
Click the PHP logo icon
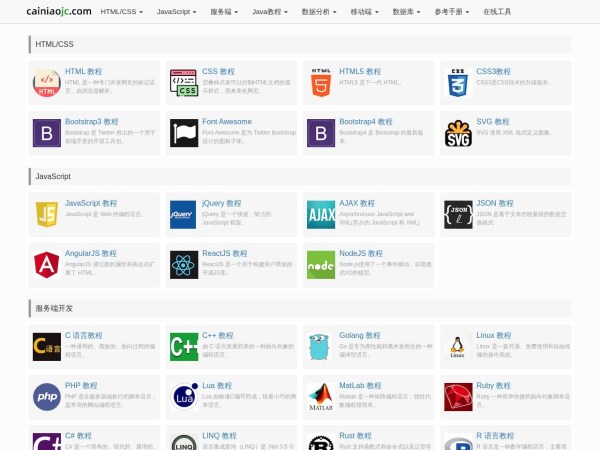click(46, 396)
